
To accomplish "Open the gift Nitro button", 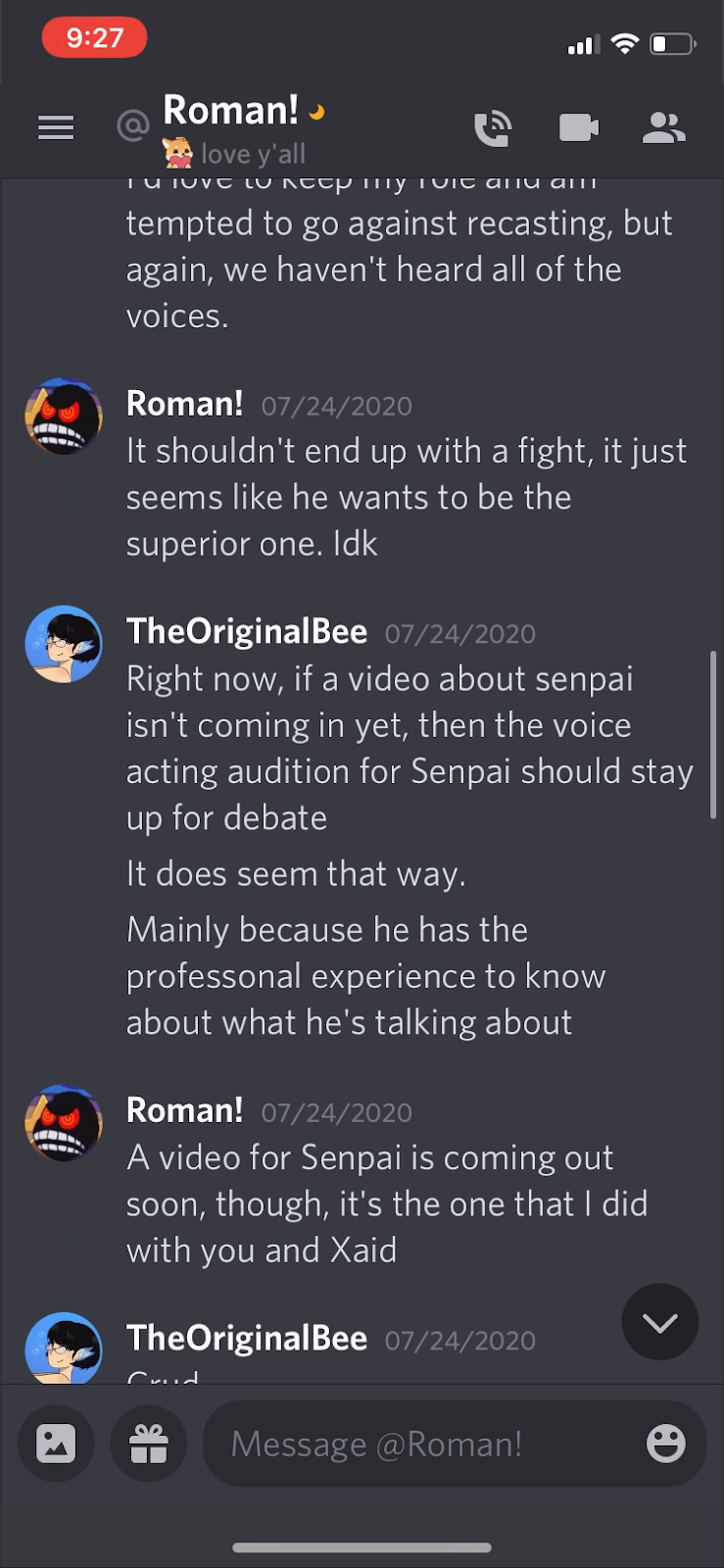I will tap(149, 1444).
